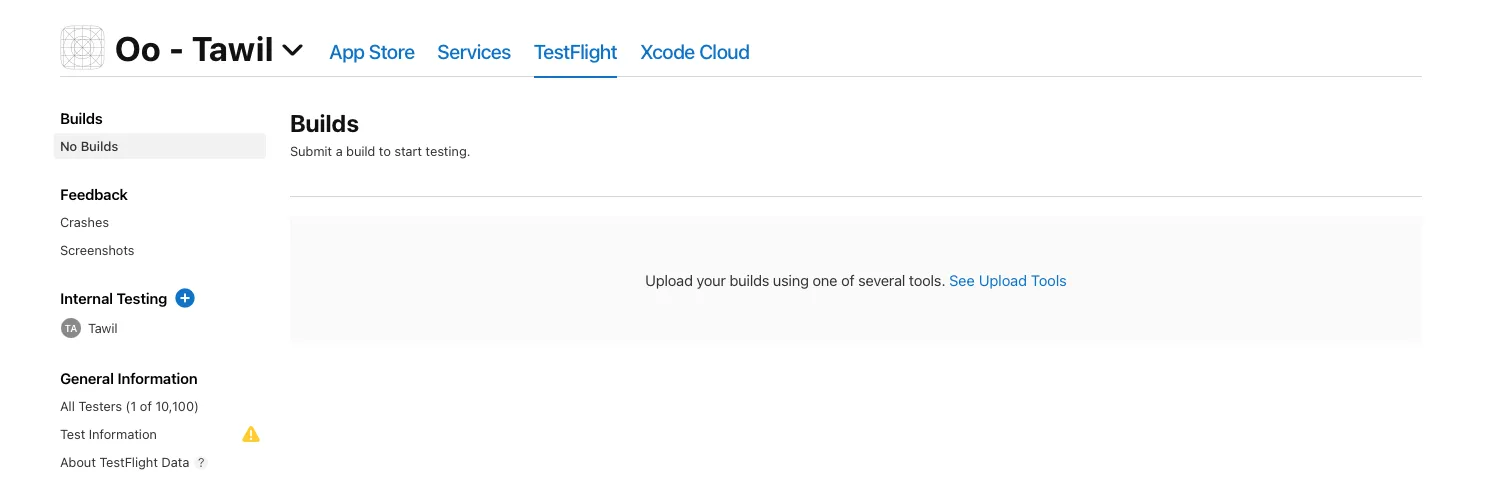
Task: Click the app icon placeholder beside Oo - Tawil
Action: [x=83, y=48]
